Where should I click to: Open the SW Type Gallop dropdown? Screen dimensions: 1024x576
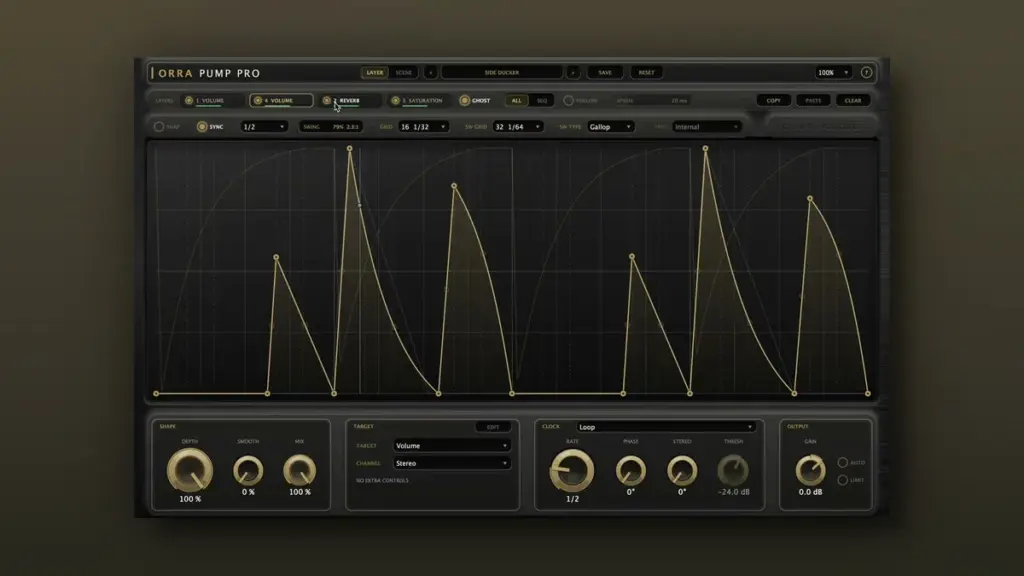610,127
